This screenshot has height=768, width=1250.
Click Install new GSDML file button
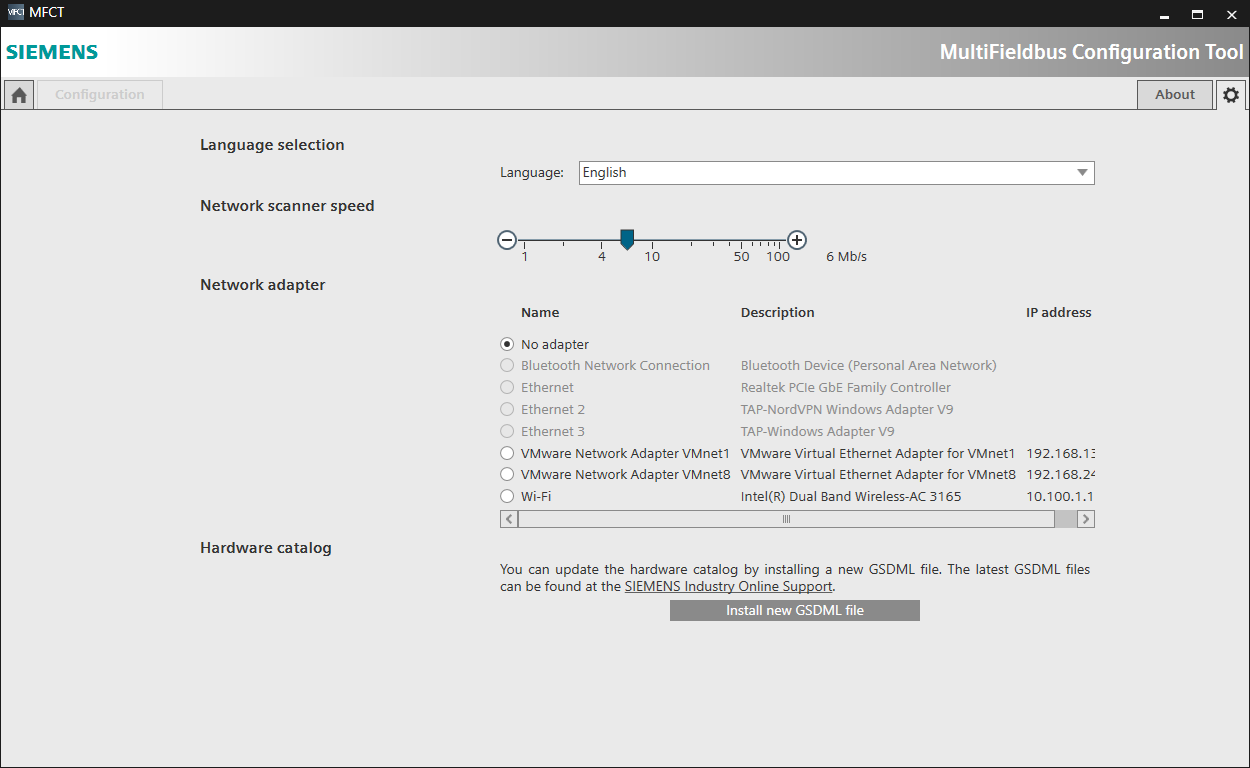795,610
